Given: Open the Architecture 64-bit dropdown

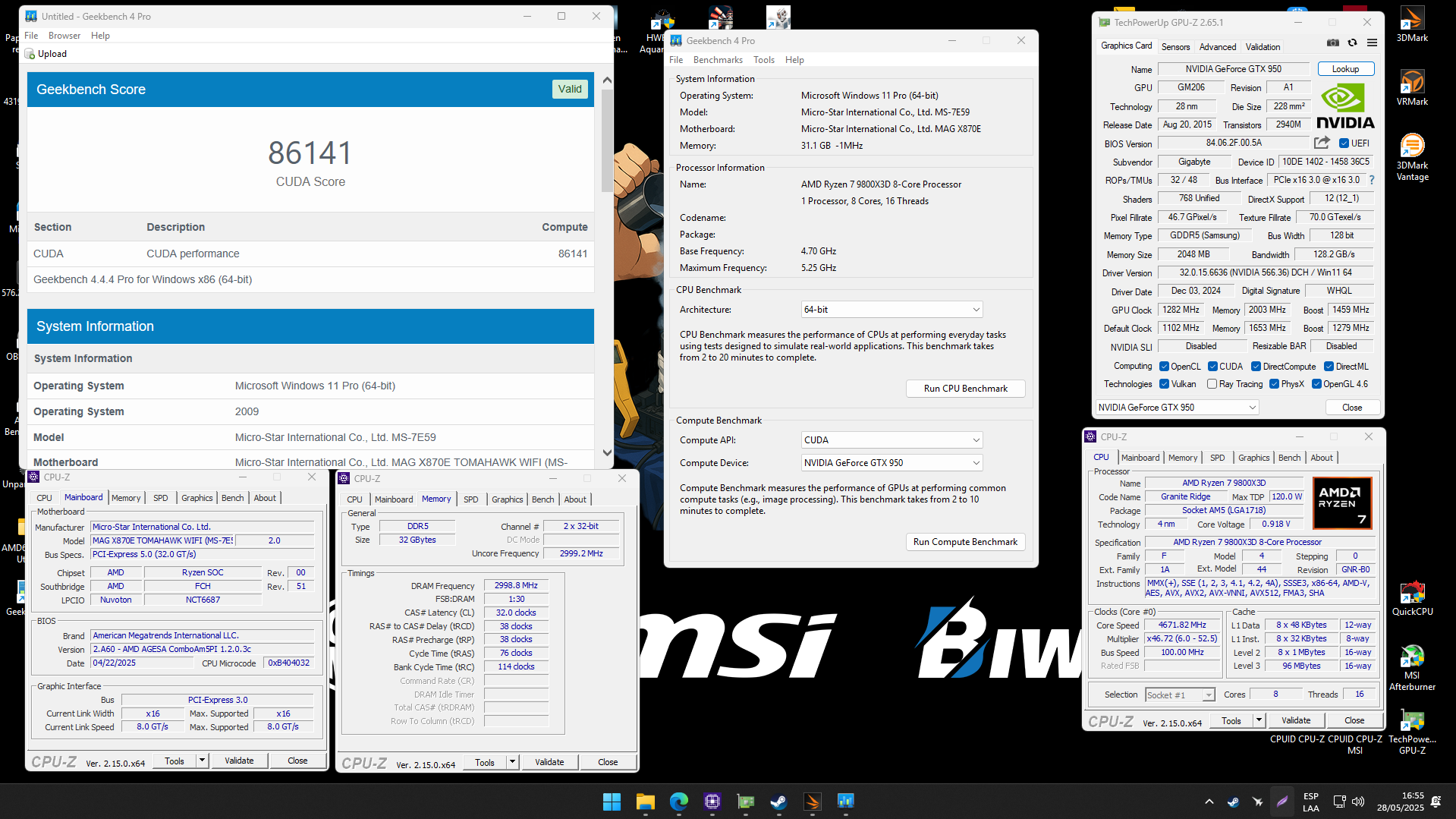Looking at the screenshot, I should tap(892, 310).
